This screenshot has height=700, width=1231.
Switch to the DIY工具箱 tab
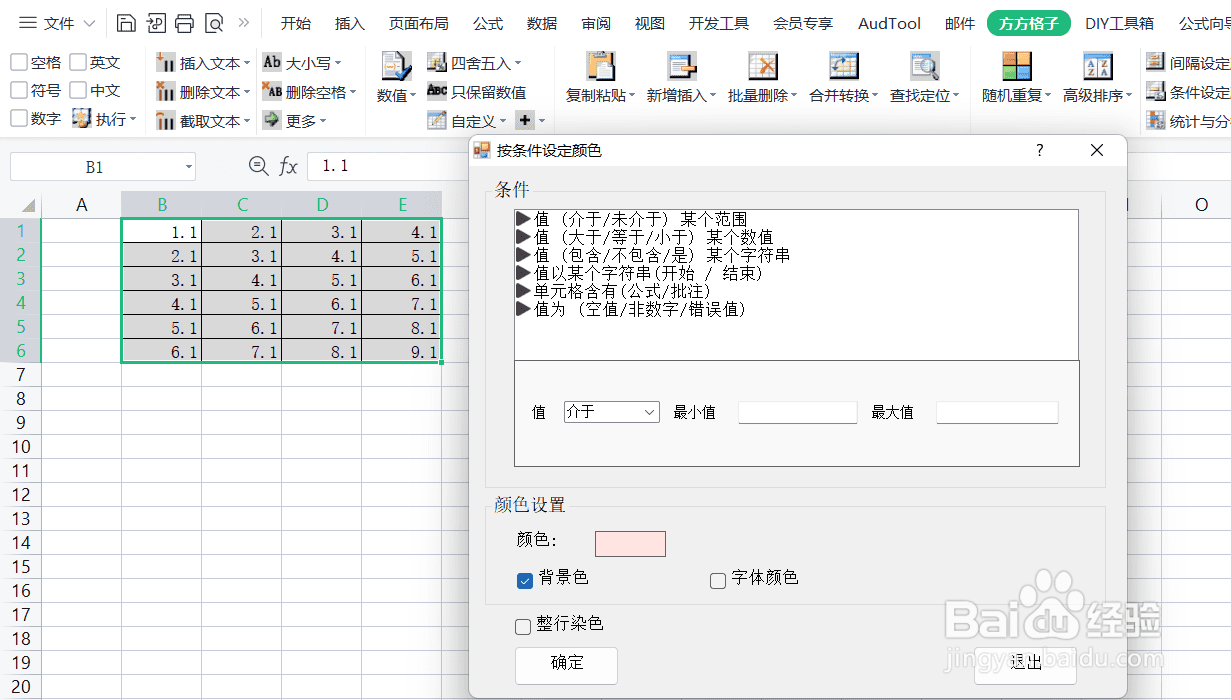coord(1120,23)
